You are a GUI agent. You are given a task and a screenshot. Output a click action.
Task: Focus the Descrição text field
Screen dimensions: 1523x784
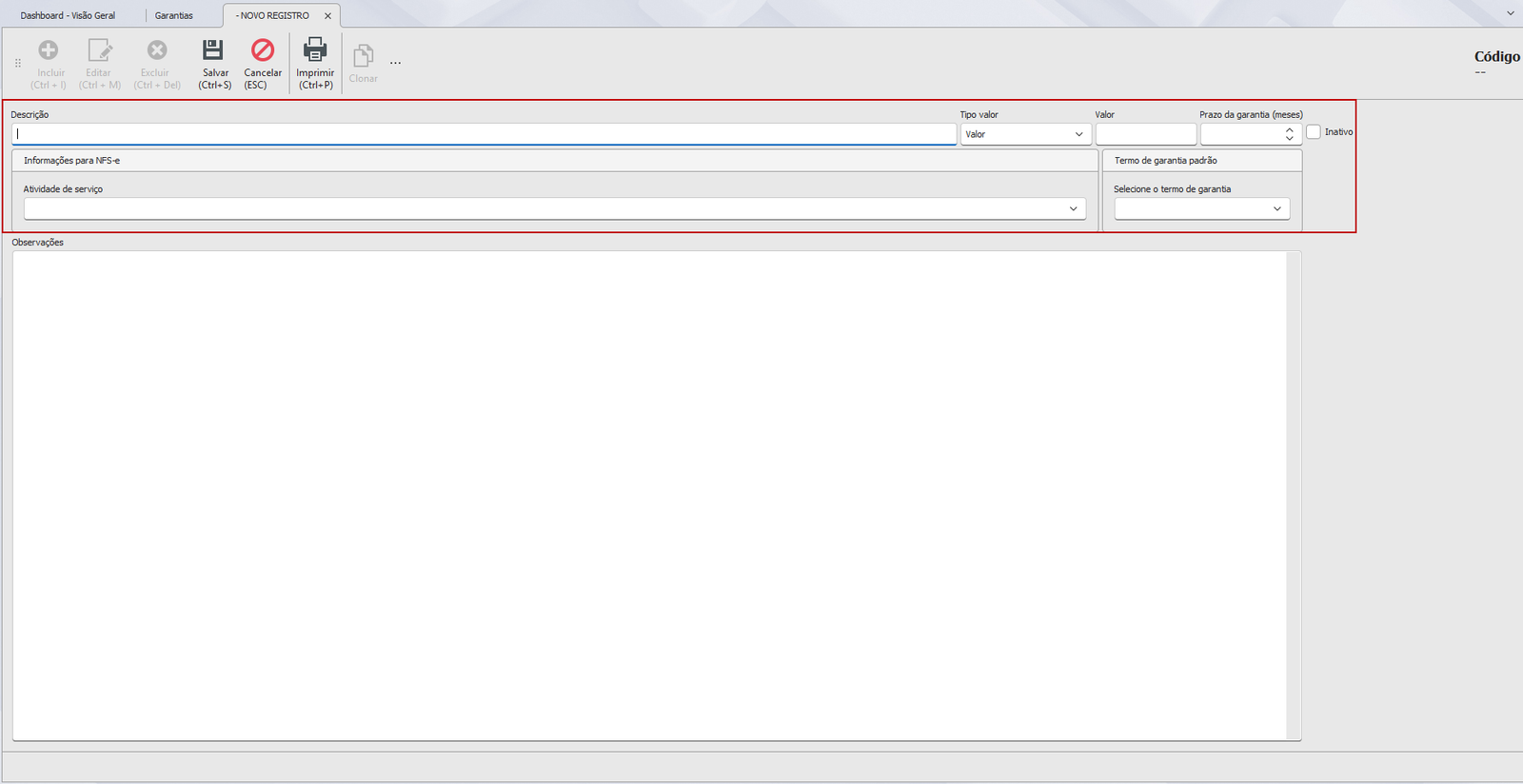coord(484,134)
